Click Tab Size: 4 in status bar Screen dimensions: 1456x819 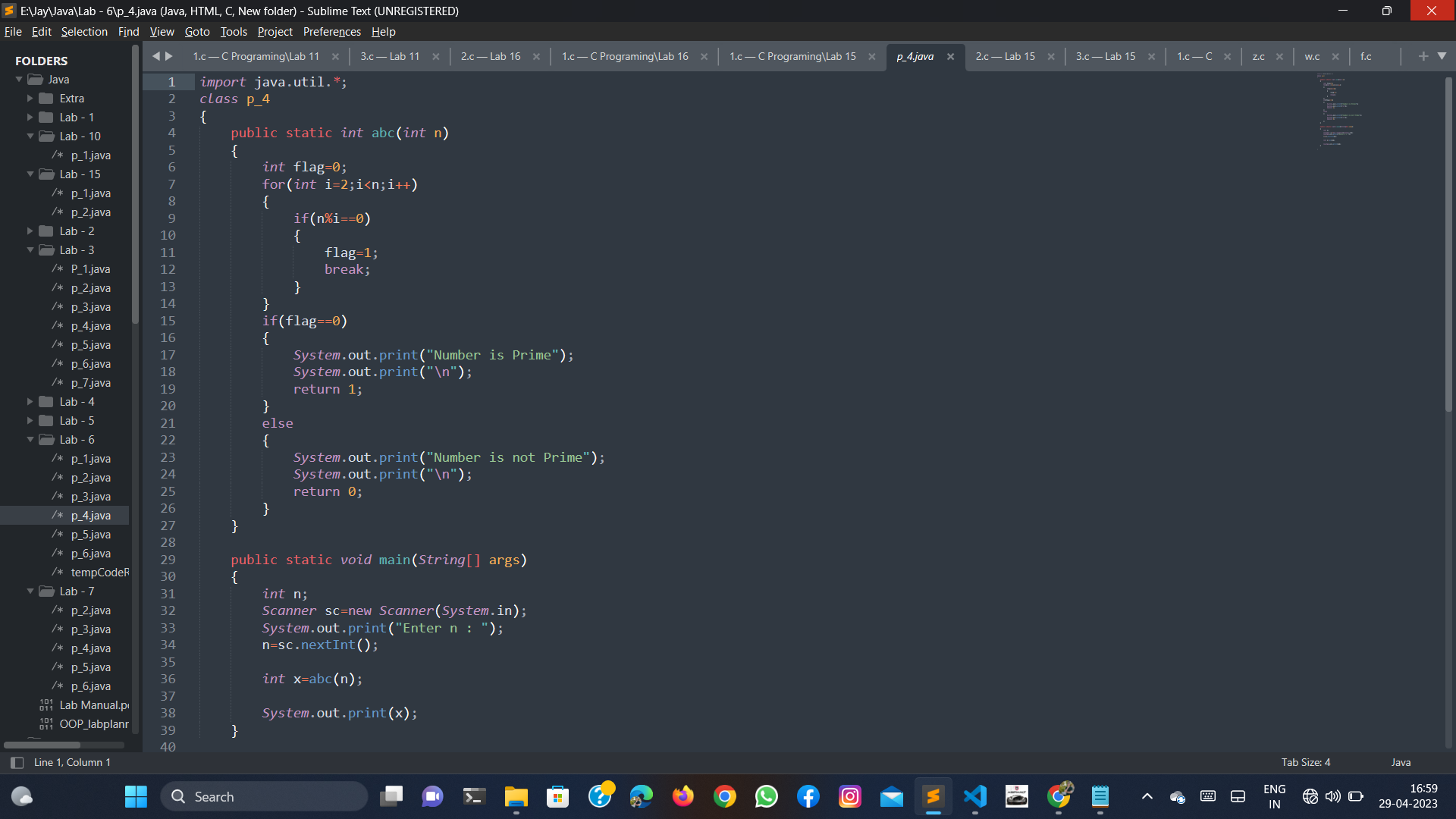(x=1305, y=762)
